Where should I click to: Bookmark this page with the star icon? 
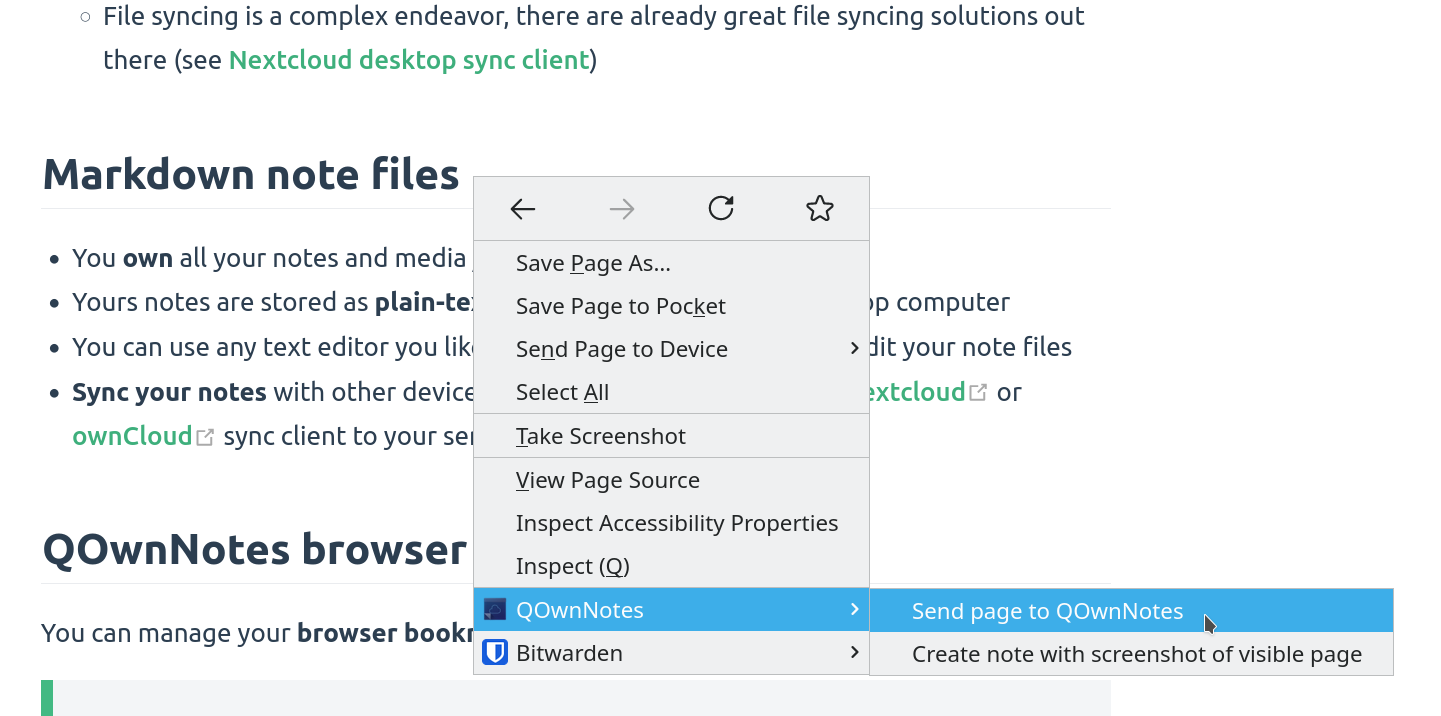click(x=819, y=208)
